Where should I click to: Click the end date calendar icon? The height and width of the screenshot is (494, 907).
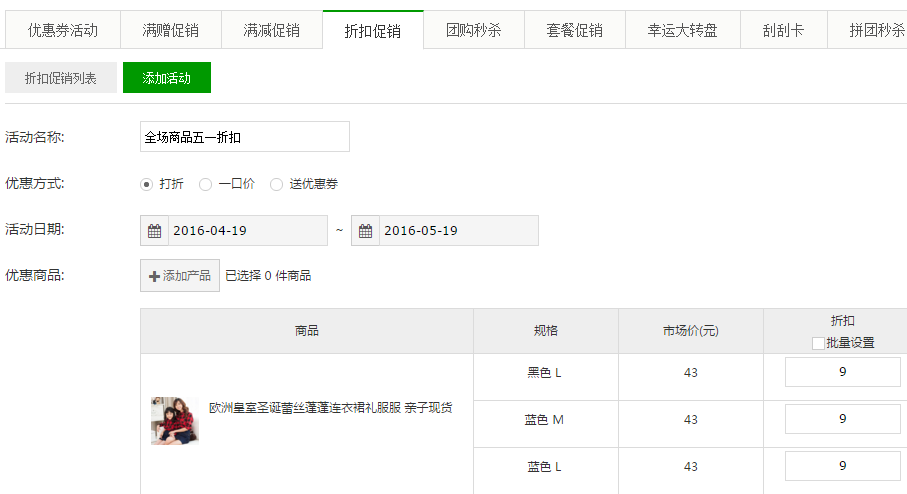366,231
